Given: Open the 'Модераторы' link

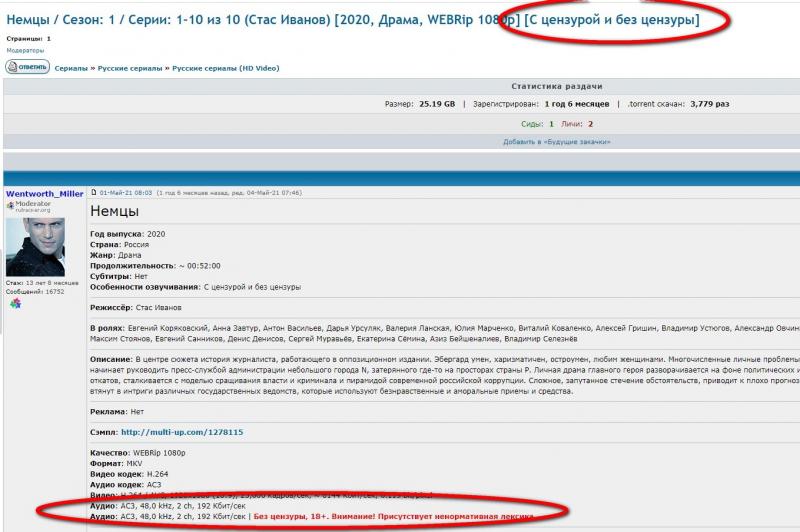Looking at the screenshot, I should [x=25, y=49].
